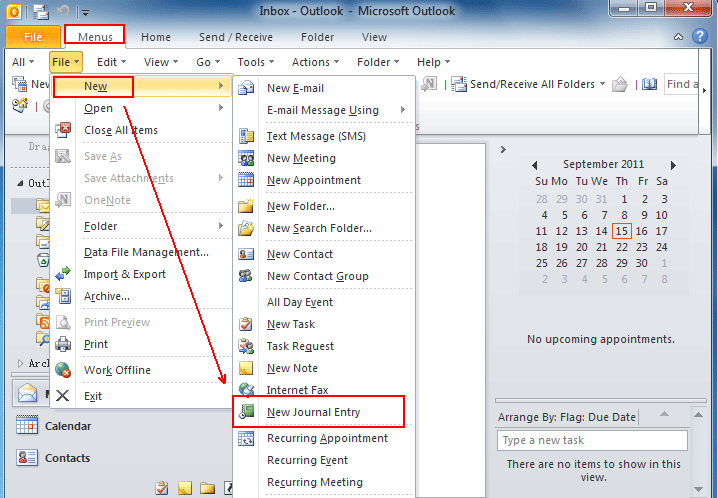718x498 pixels.
Task: Click the New E-mail envelope icon
Action: click(246, 87)
